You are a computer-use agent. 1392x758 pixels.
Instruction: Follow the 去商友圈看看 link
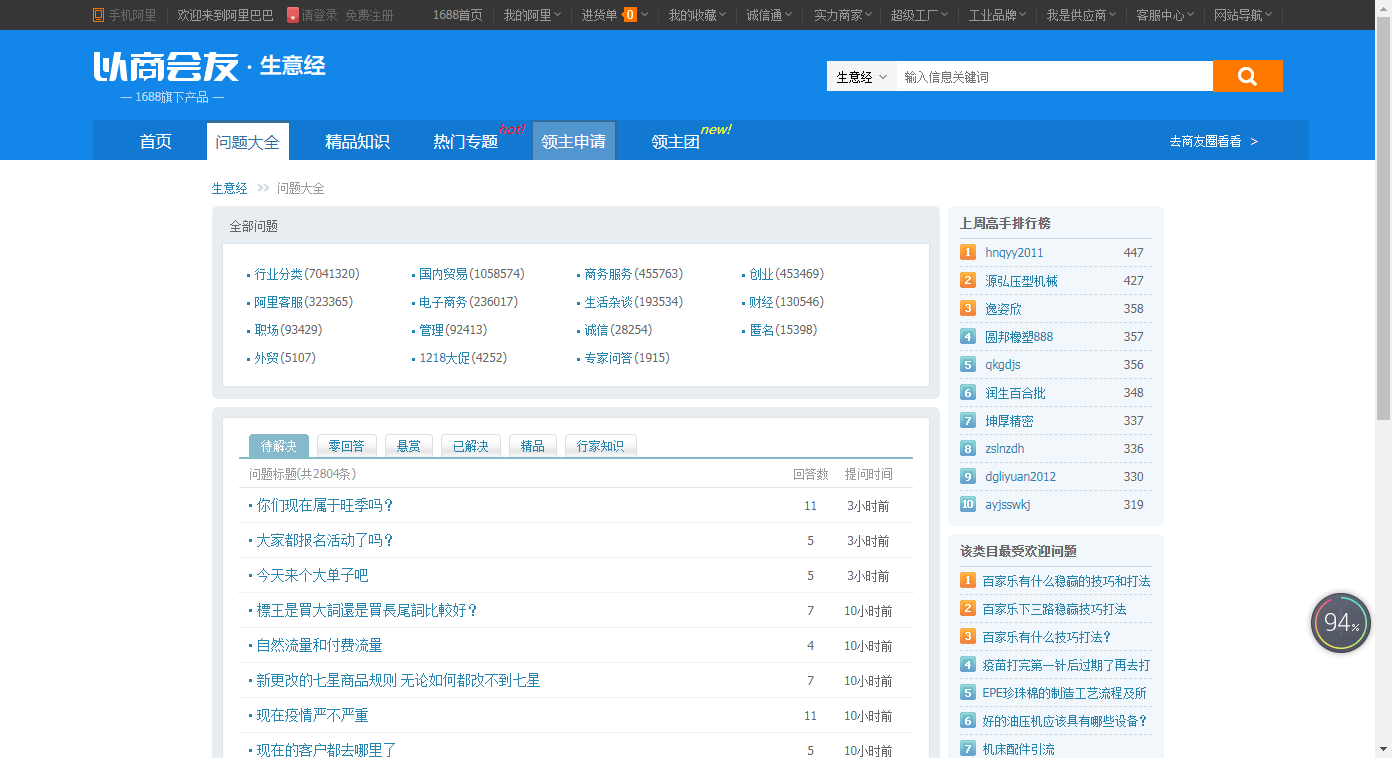tap(1208, 141)
